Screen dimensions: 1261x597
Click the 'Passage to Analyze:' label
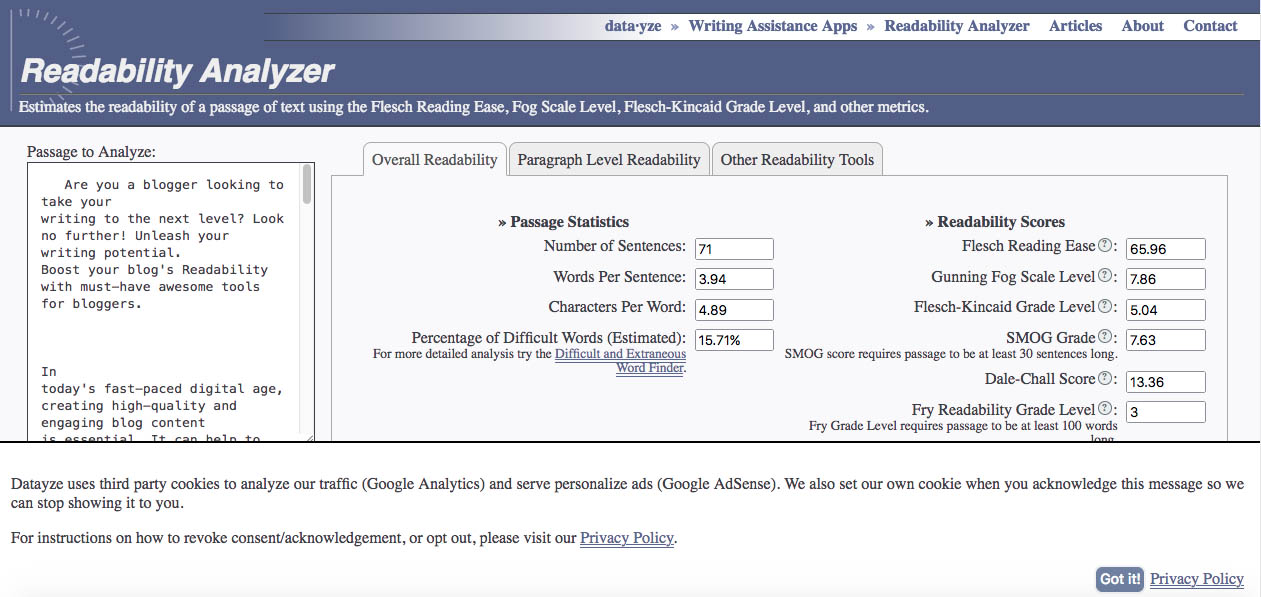pyautogui.click(x=91, y=152)
